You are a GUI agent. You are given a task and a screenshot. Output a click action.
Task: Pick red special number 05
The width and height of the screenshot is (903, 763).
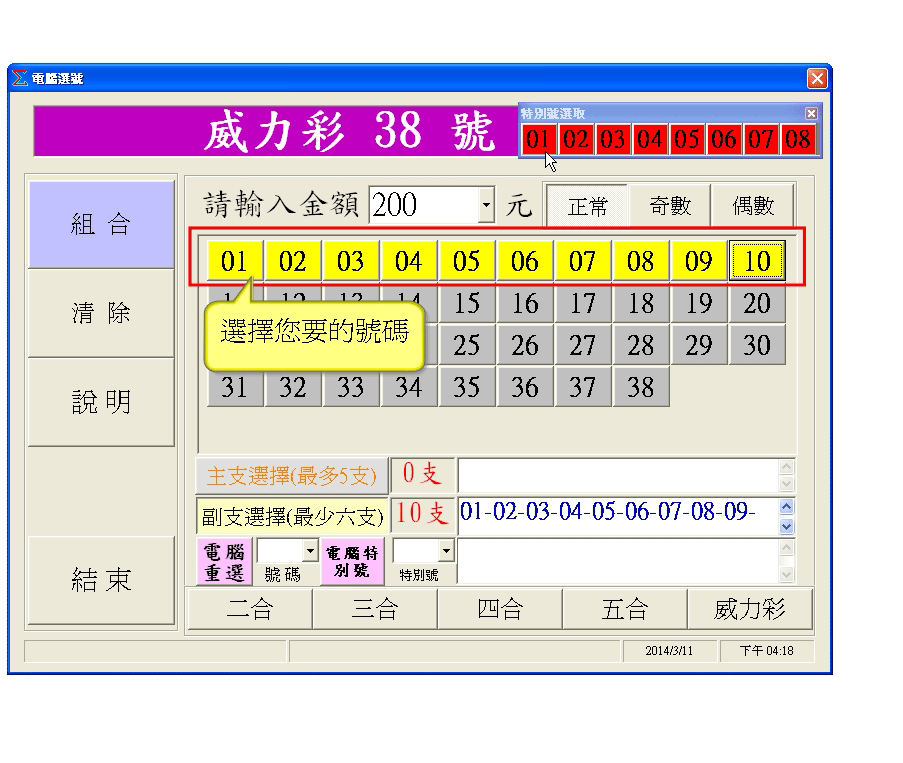click(x=687, y=139)
